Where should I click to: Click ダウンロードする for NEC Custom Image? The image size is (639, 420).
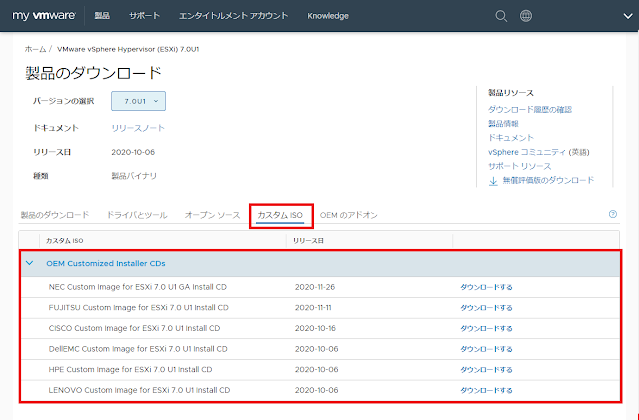click(486, 287)
